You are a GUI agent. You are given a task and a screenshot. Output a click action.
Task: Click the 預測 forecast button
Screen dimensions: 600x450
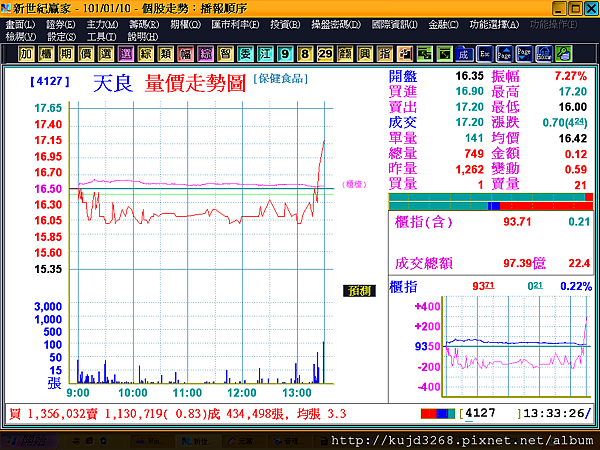[x=359, y=291]
